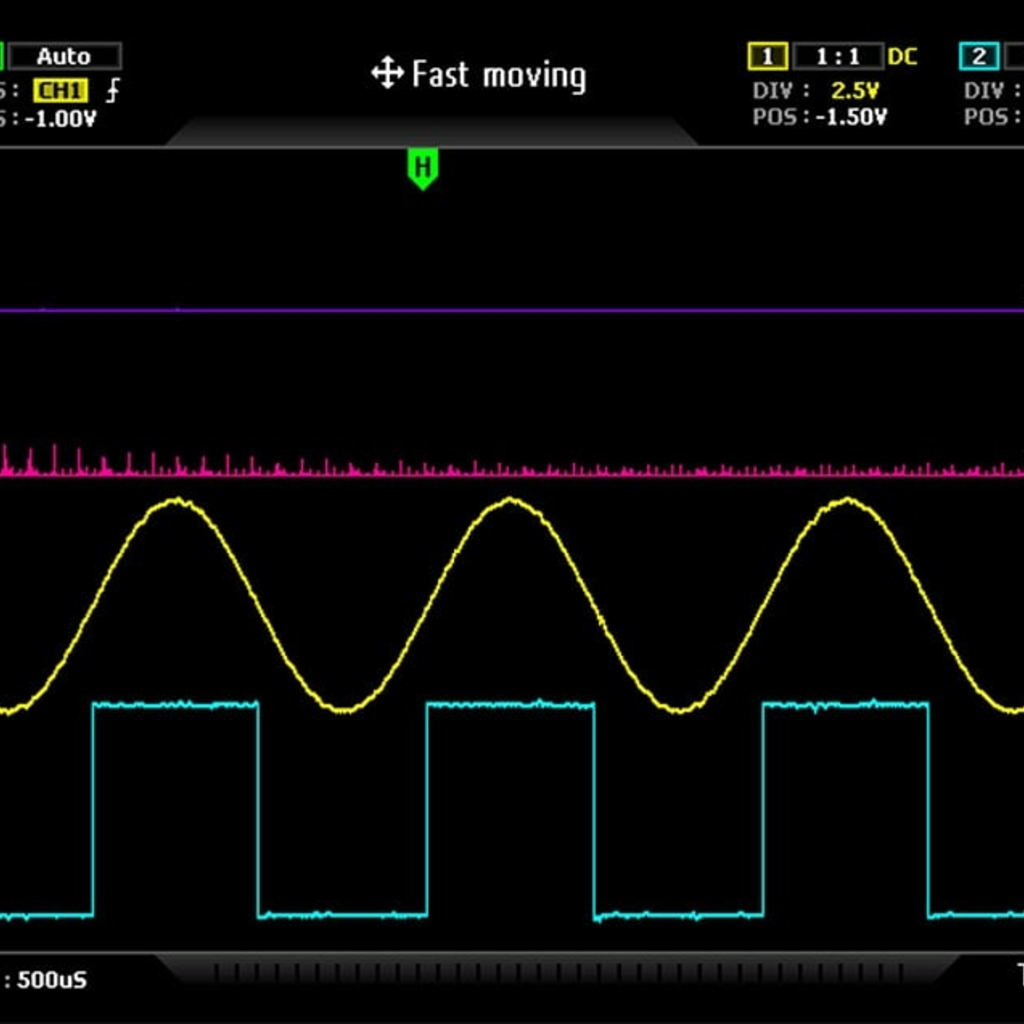Screen dimensions: 1024x1024
Task: Click the -1.50V channel 1 position value
Action: pos(851,117)
